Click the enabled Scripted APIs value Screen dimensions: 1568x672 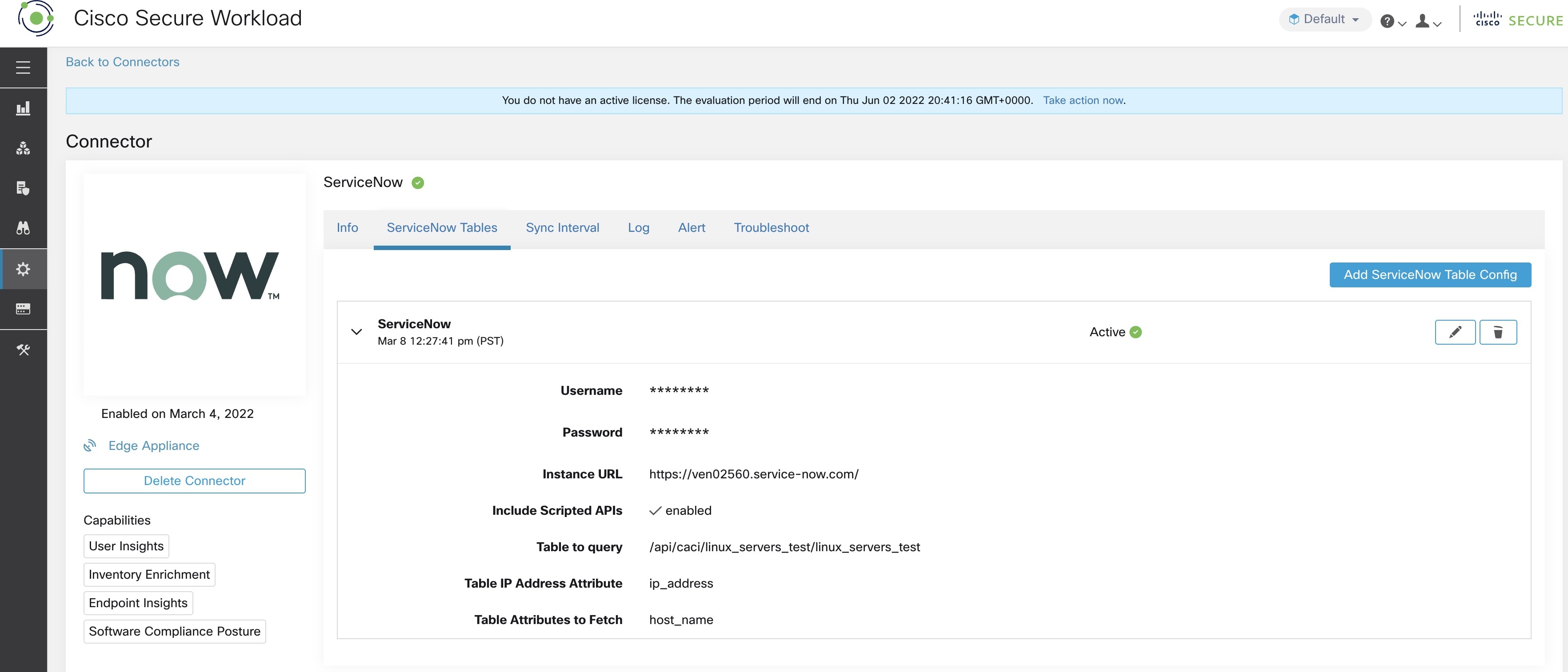pos(680,511)
